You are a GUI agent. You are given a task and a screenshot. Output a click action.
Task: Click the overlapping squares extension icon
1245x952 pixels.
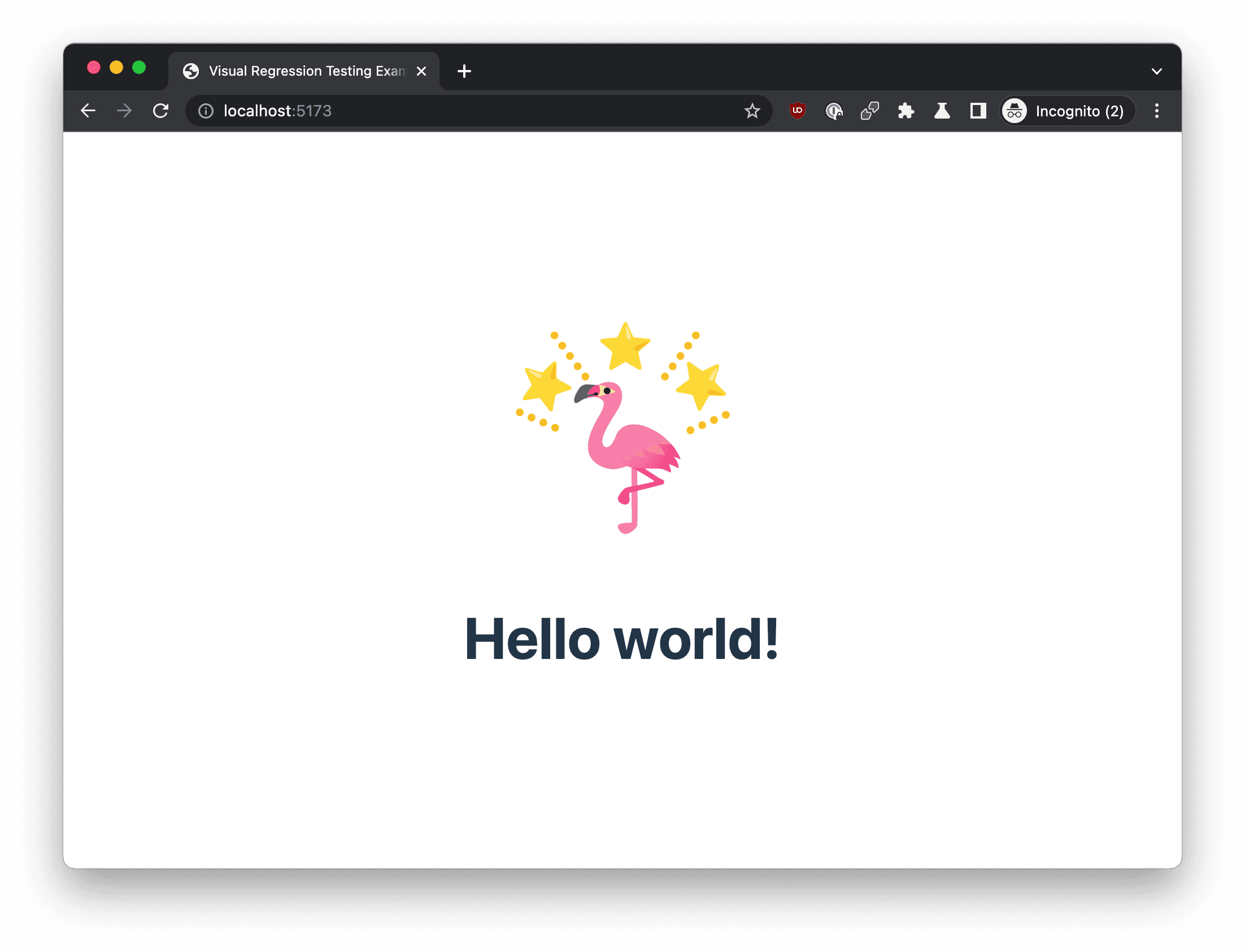tap(870, 111)
